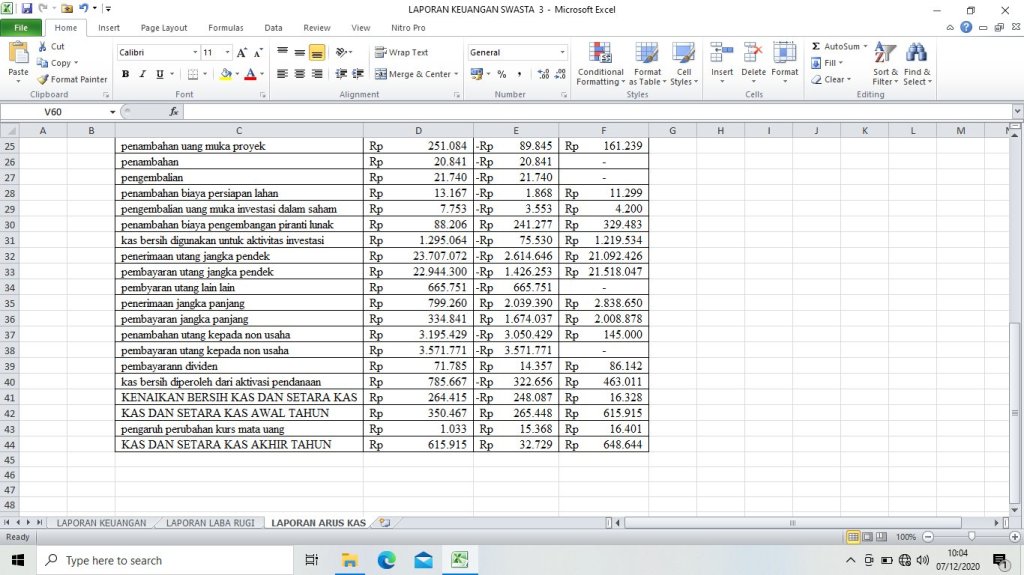The width and height of the screenshot is (1024, 575).
Task: Click the Sort & Filter icon
Action: point(885,57)
